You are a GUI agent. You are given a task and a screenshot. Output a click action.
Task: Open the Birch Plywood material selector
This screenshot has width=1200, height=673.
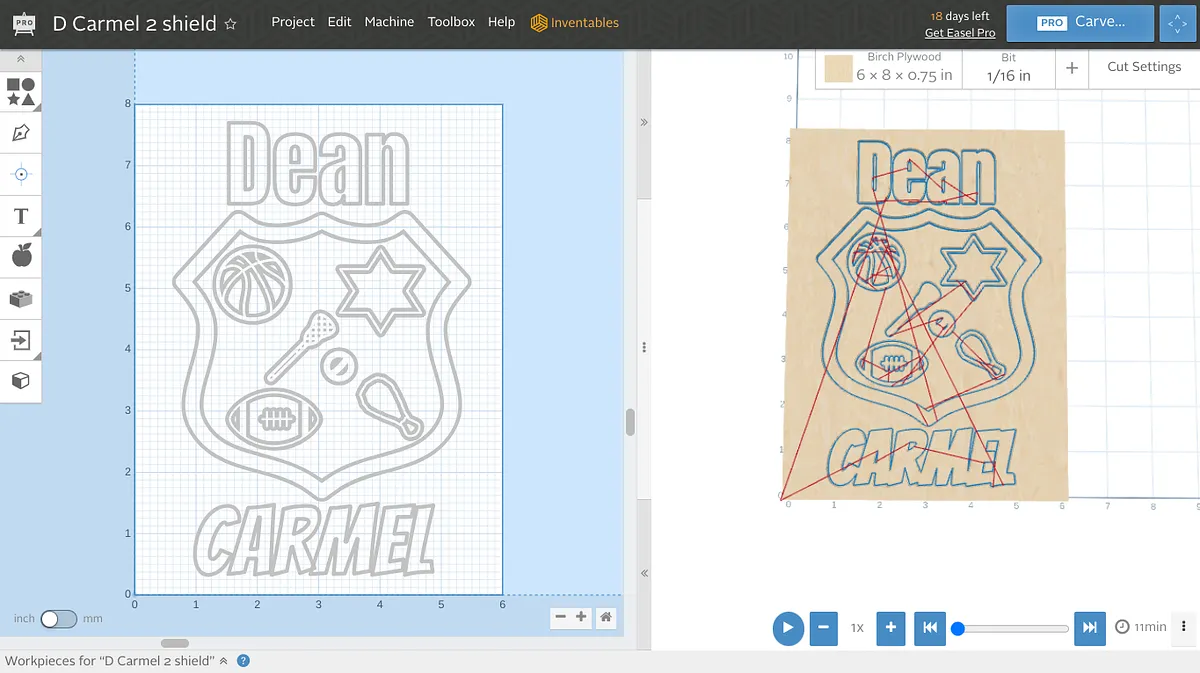click(x=889, y=68)
